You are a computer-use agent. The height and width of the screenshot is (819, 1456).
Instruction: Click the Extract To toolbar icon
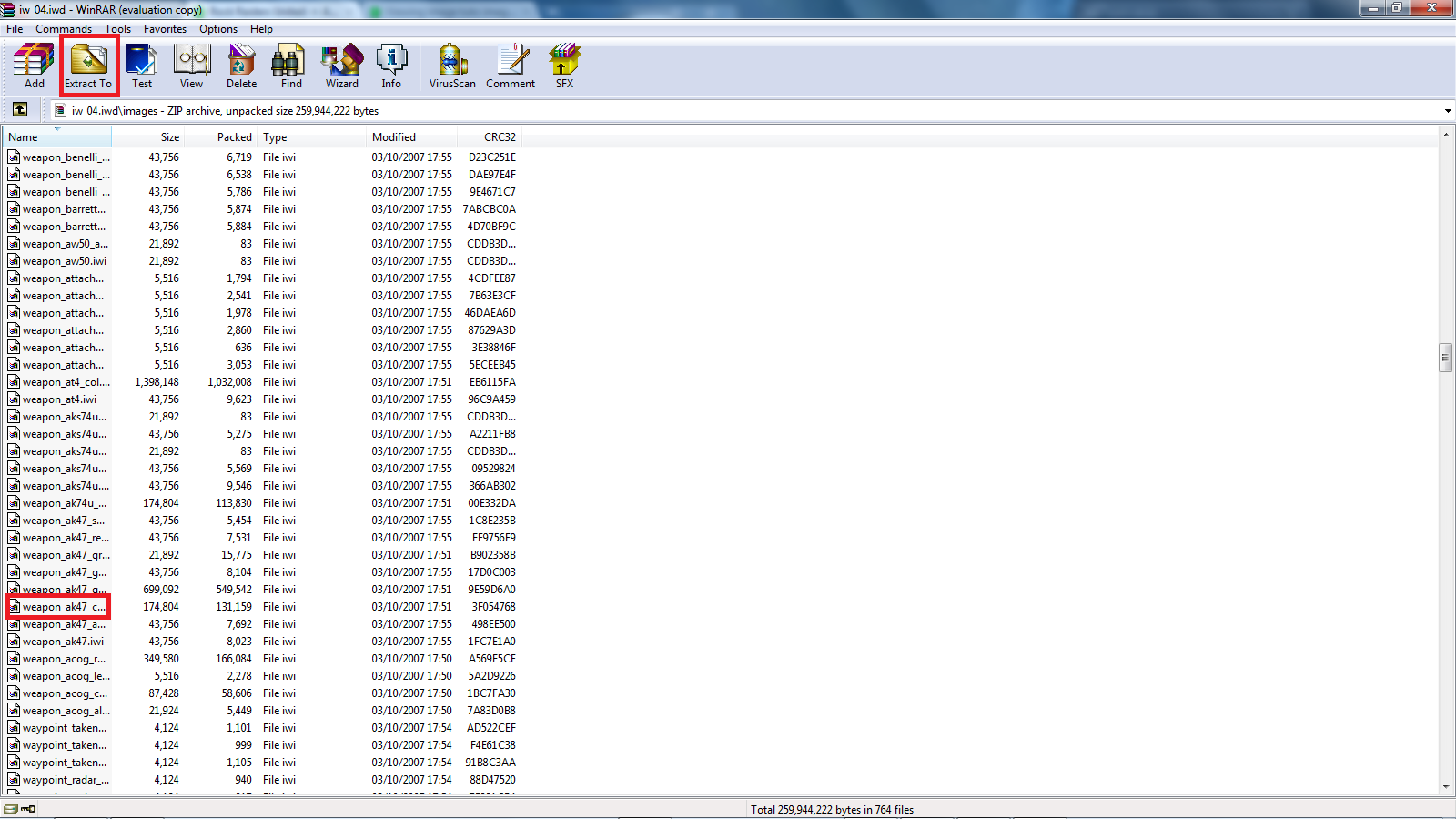[x=88, y=66]
